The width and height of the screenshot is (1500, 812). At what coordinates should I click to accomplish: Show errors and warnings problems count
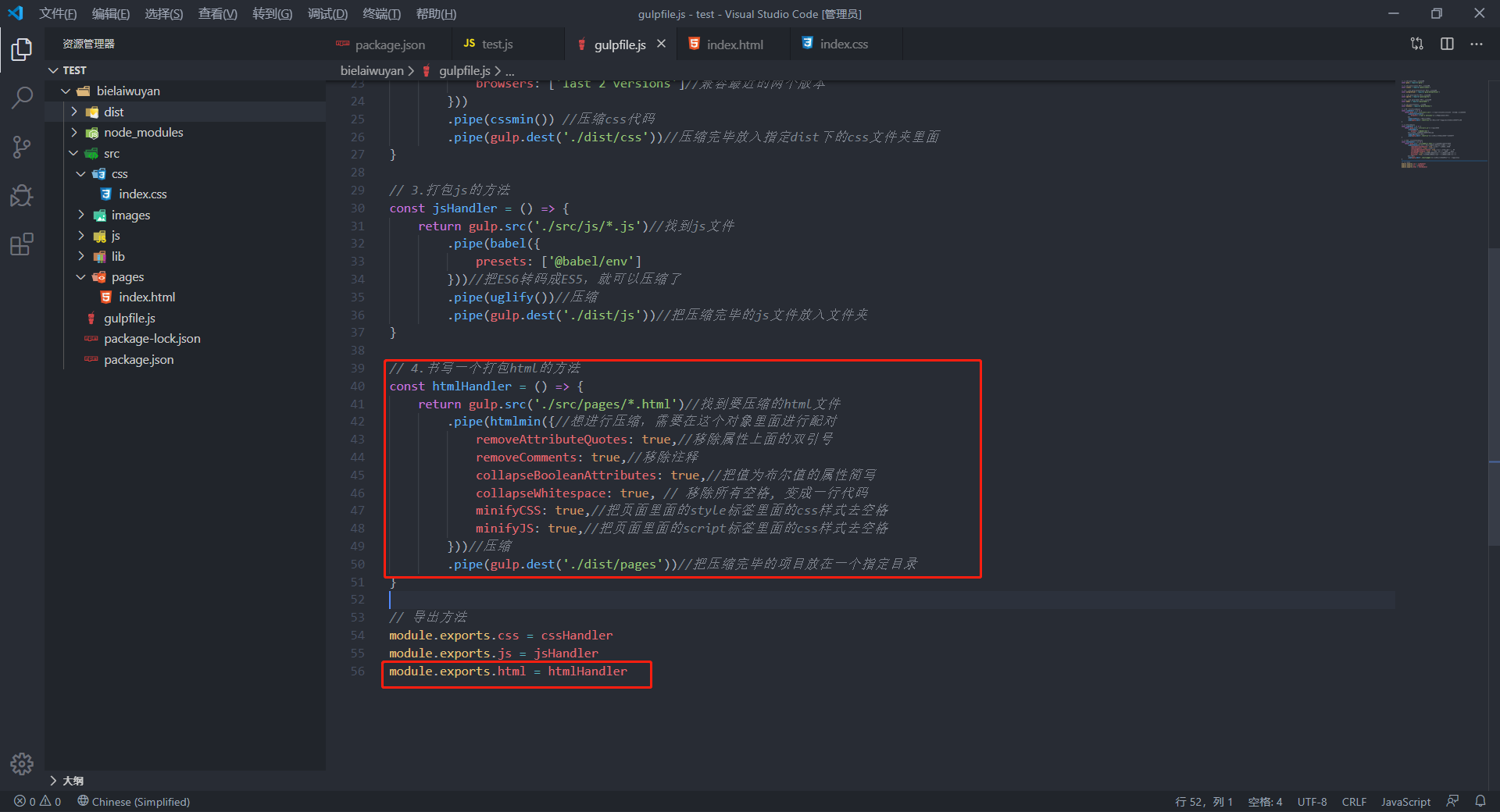[x=37, y=801]
